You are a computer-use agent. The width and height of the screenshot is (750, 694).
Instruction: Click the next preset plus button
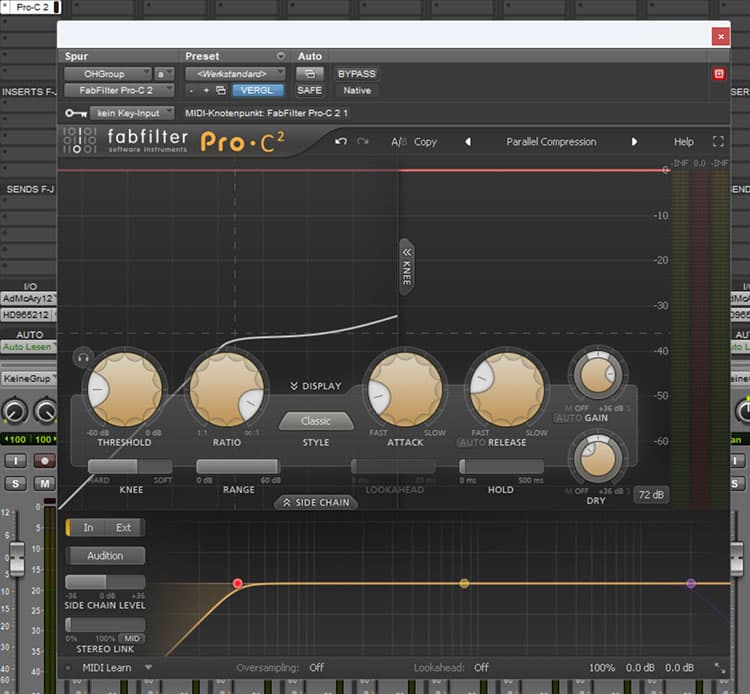pos(206,90)
